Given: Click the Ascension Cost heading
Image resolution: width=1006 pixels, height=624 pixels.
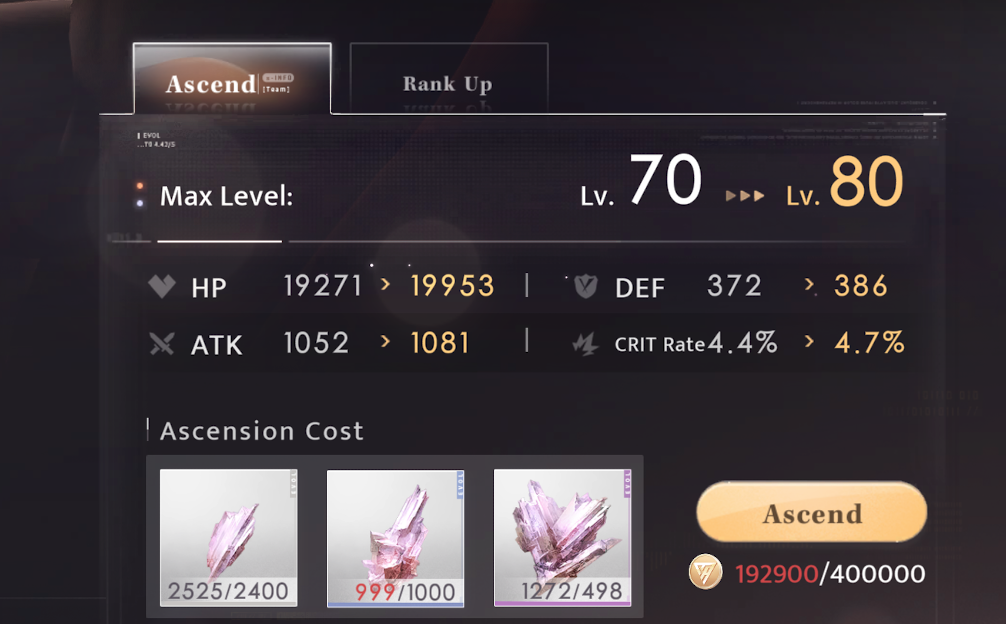Looking at the screenshot, I should [x=262, y=431].
